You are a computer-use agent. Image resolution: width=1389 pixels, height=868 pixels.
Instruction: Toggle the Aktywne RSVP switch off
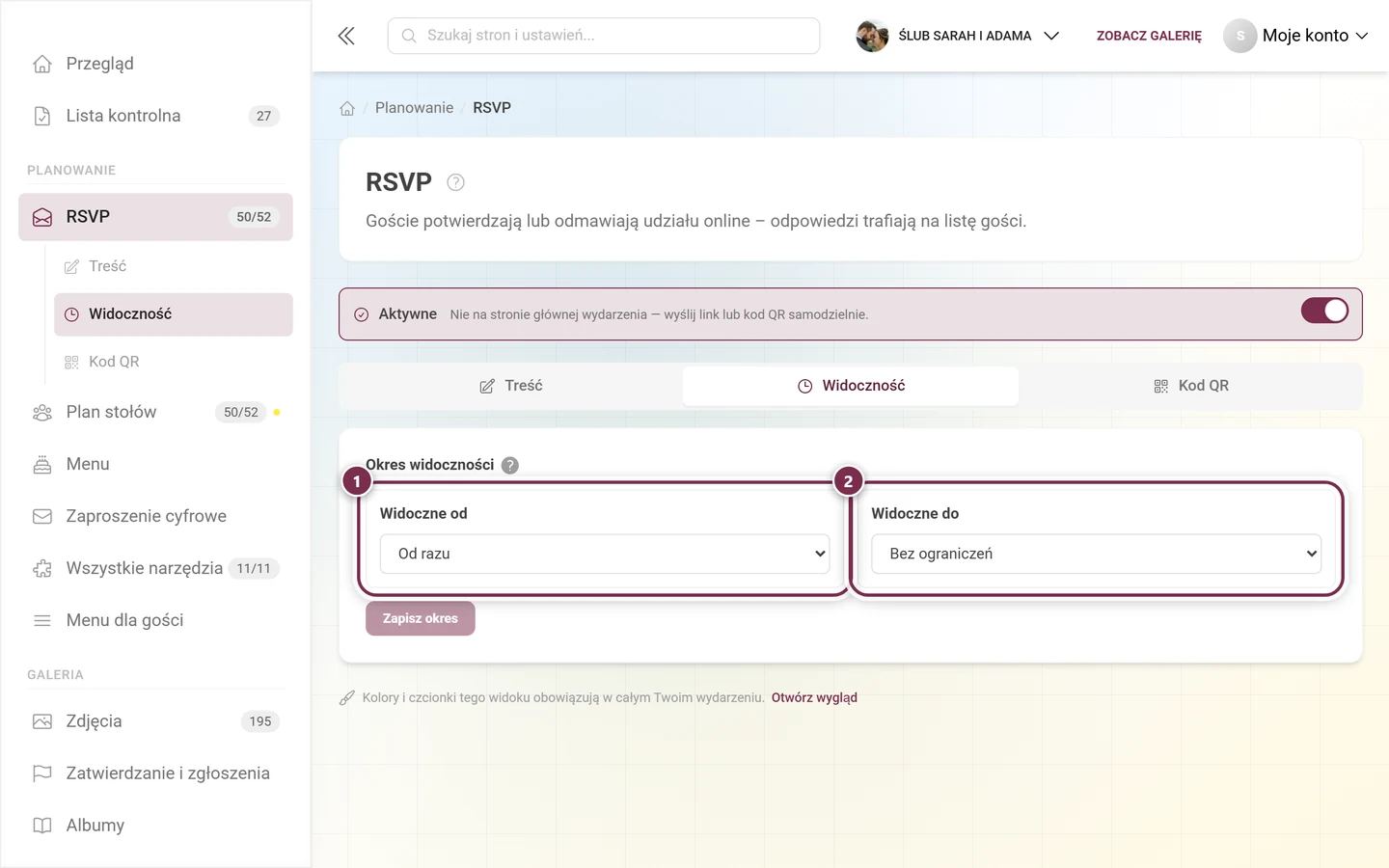[1324, 311]
